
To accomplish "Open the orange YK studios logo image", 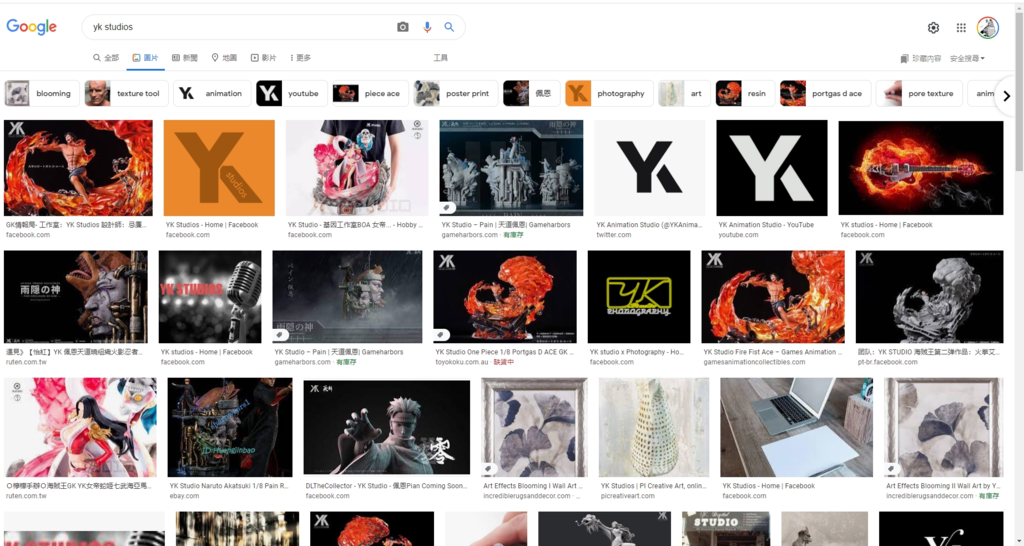I will pyautogui.click(x=219, y=168).
